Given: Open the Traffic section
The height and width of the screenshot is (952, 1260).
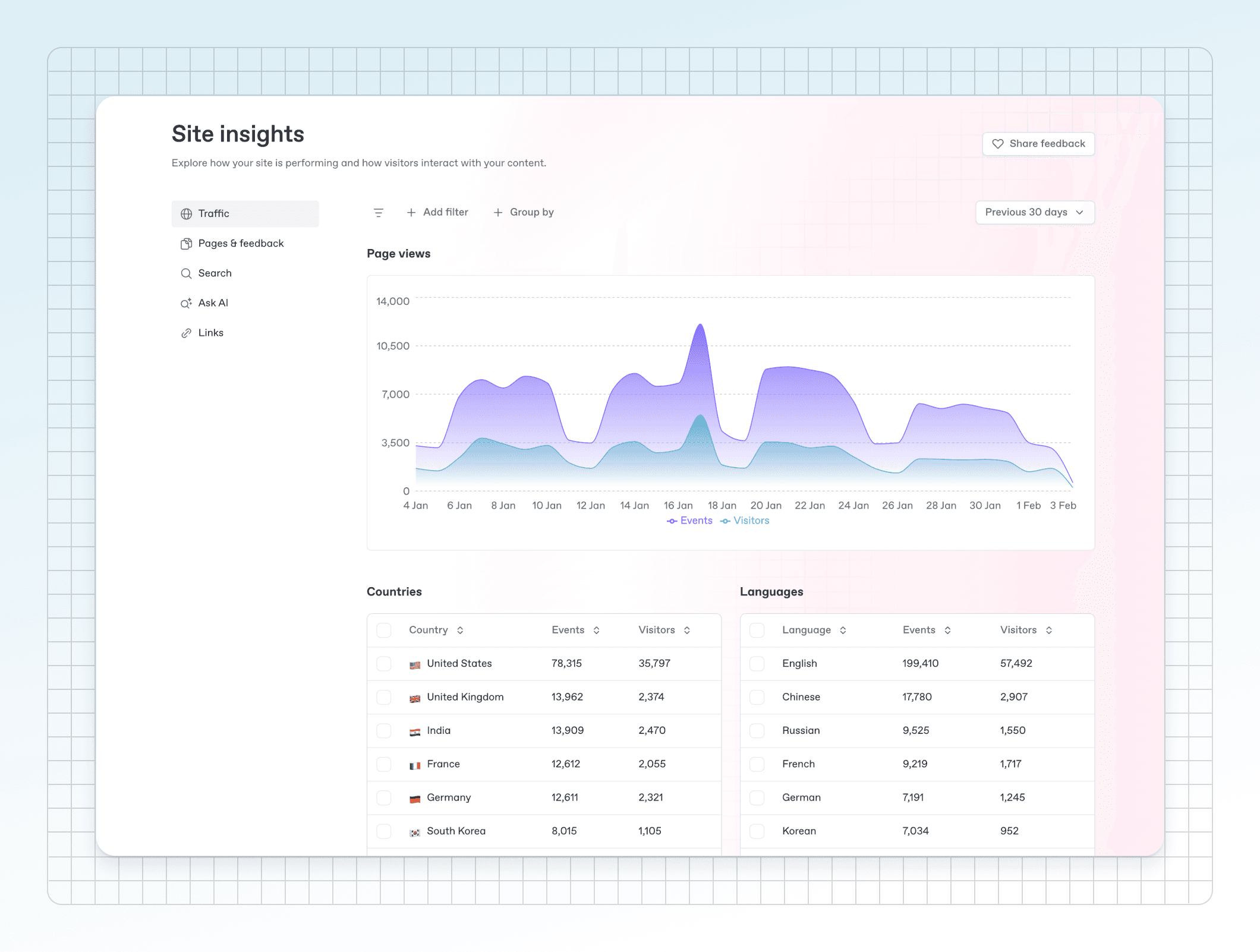Looking at the screenshot, I should tap(245, 214).
